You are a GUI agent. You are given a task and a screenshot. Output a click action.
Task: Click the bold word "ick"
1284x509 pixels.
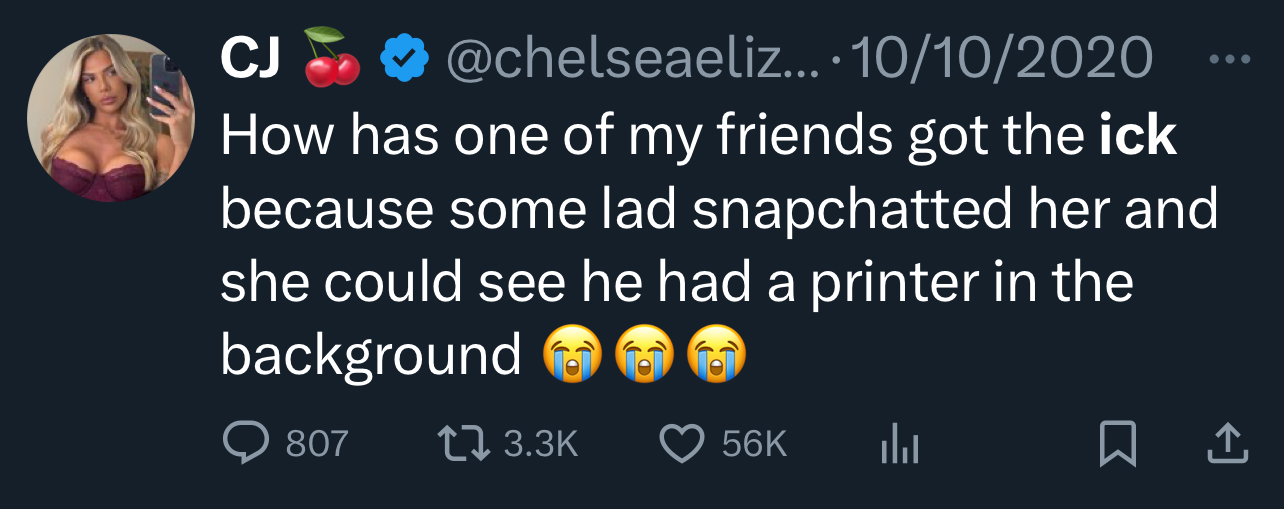point(1137,135)
